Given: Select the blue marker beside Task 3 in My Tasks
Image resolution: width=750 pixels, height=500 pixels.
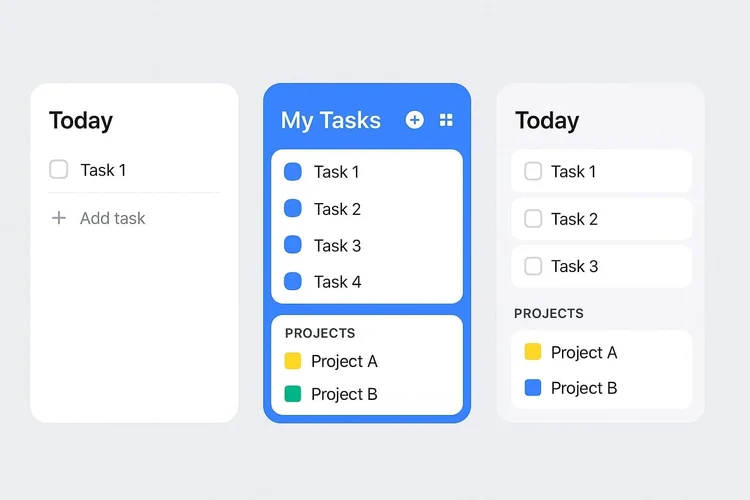Looking at the screenshot, I should coord(293,244).
